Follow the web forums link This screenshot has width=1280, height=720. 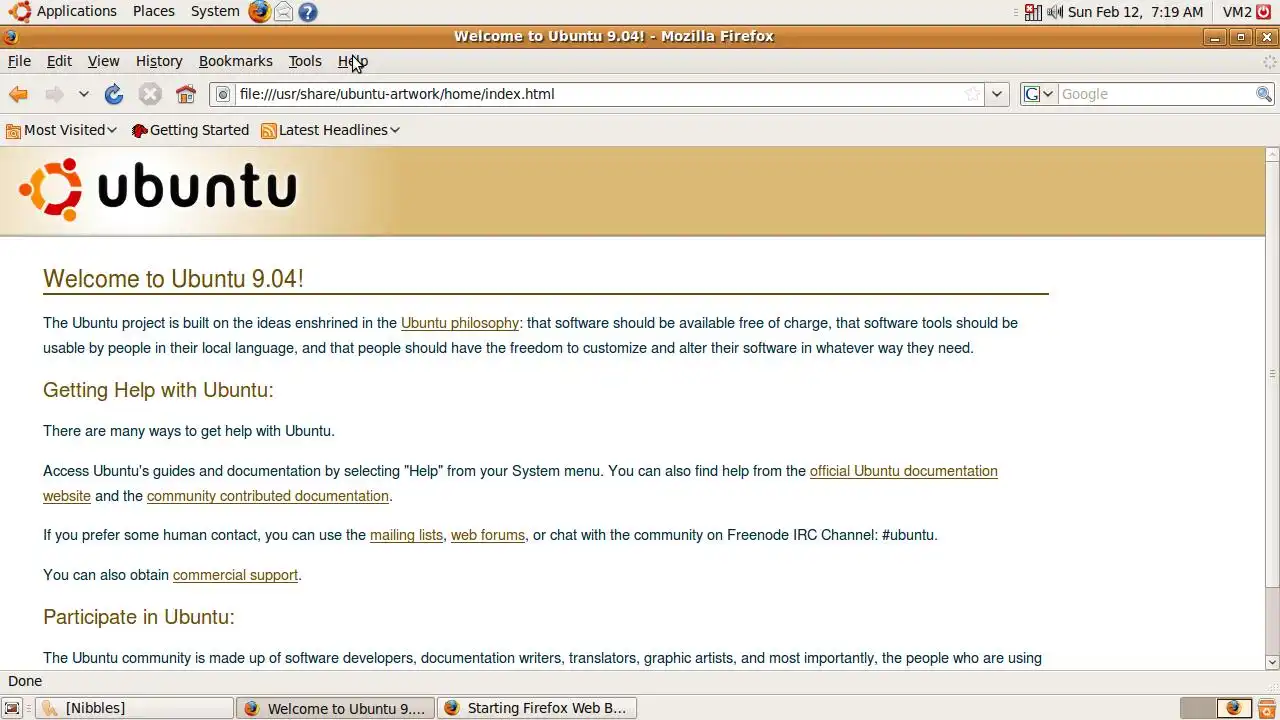487,535
